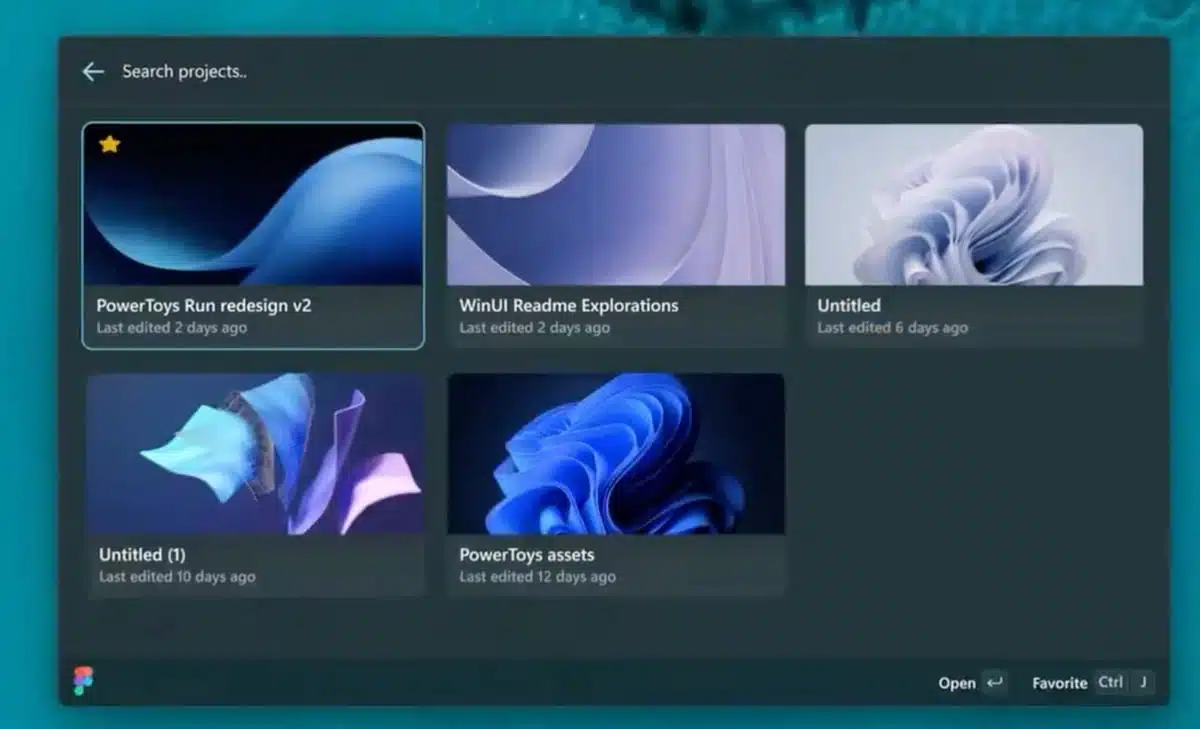Click Last edited 6 days ago text

[x=893, y=328]
